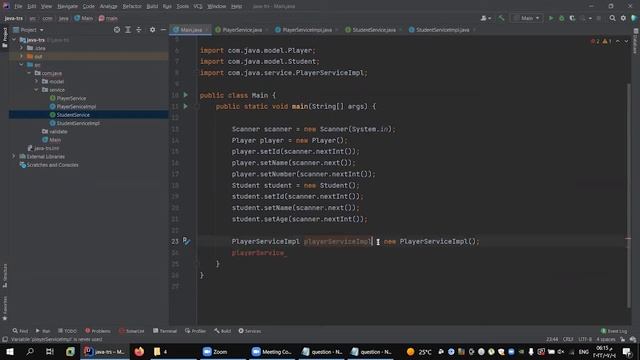Switch to PlayerService.java tab

[241, 30]
